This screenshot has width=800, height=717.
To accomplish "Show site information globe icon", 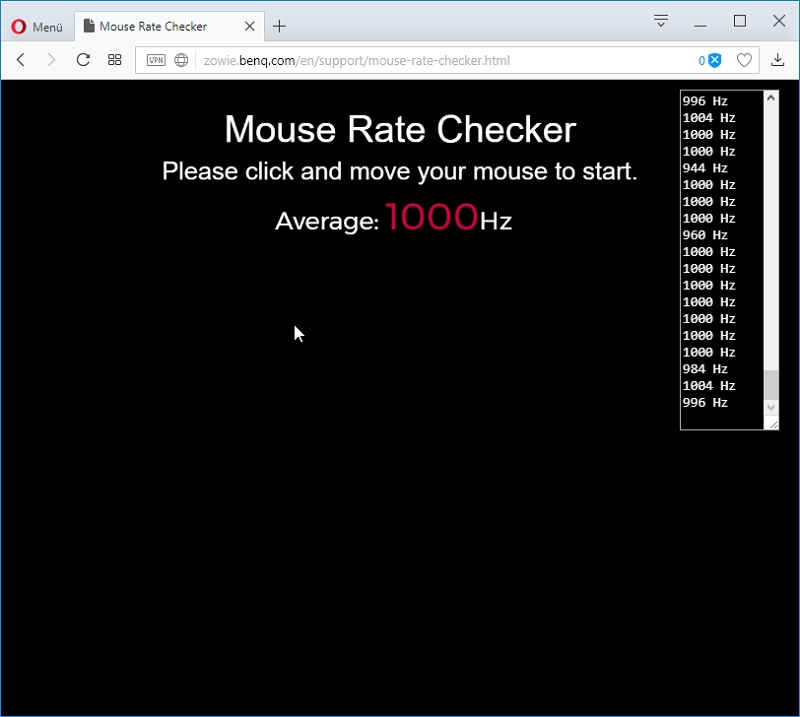I will tap(181, 60).
